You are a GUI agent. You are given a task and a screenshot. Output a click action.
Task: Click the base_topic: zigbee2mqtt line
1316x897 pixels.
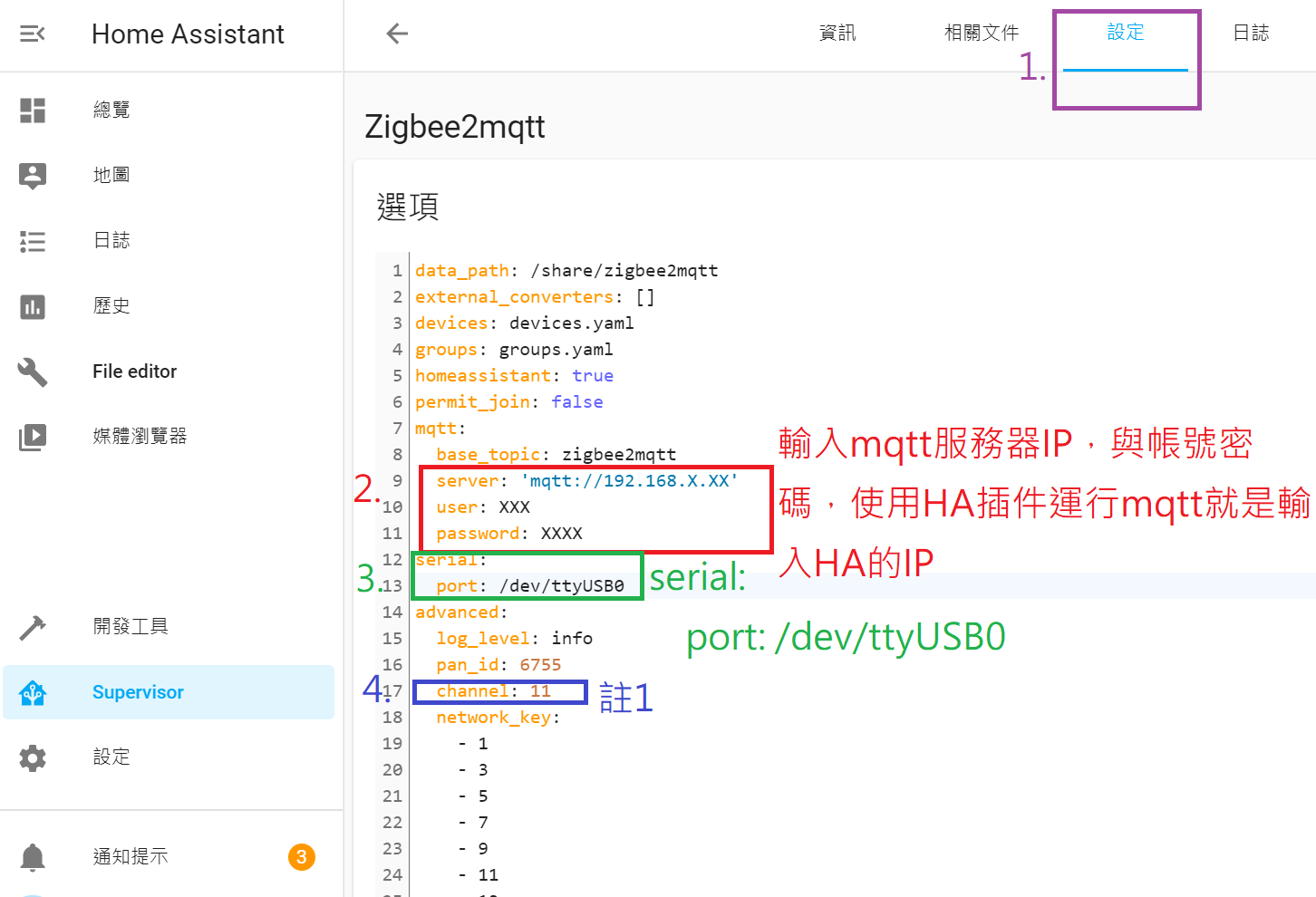tap(556, 455)
